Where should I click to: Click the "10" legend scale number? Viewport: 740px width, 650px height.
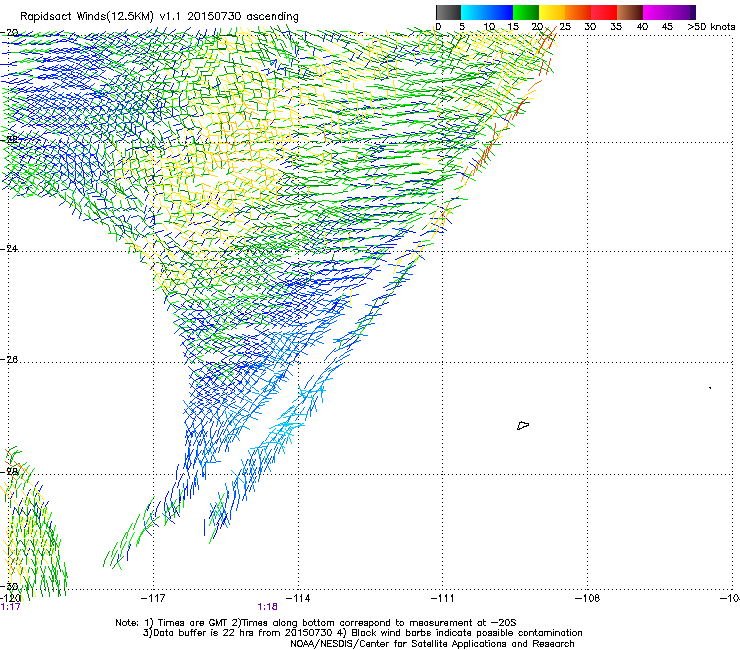[489, 27]
